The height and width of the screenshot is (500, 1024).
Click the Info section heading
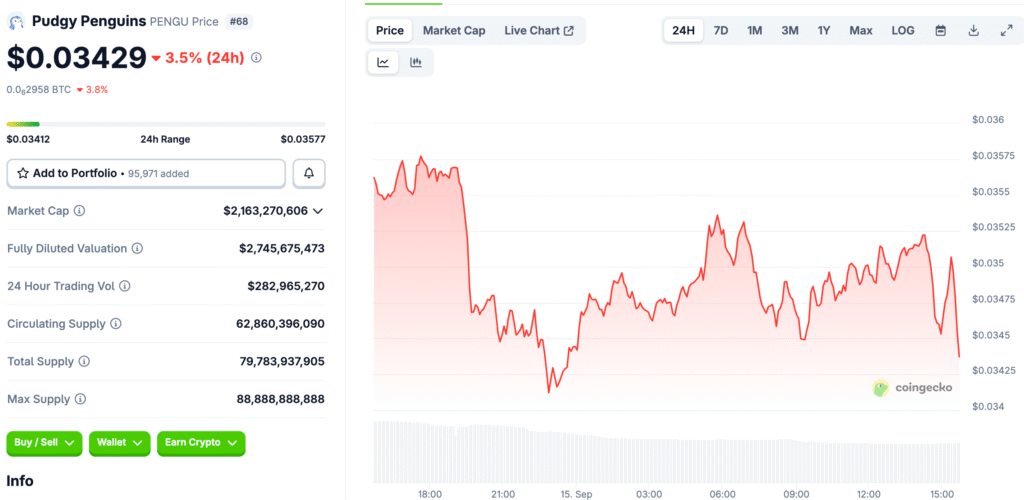click(x=20, y=481)
